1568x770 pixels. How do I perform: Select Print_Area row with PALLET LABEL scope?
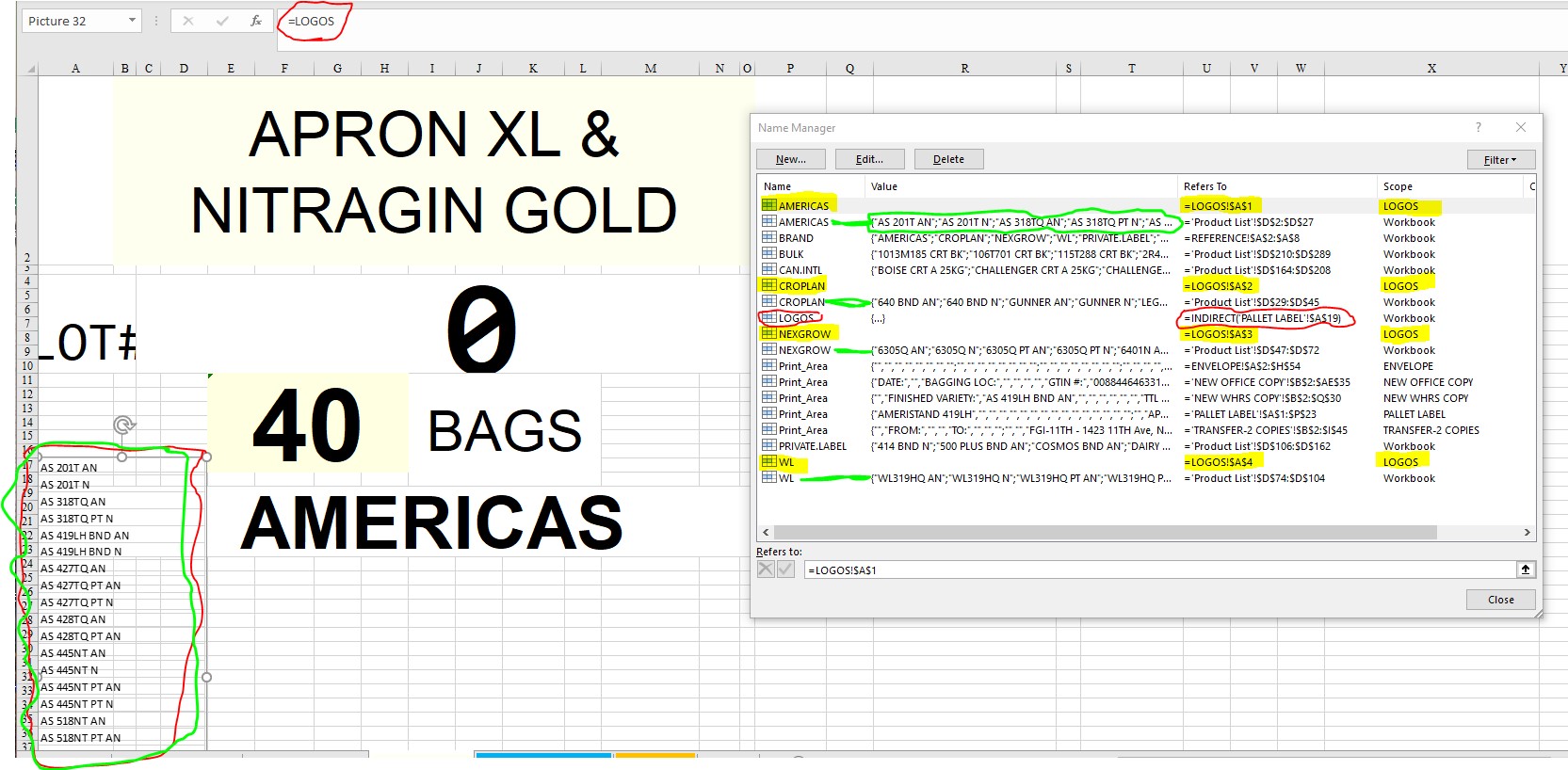[1145, 414]
